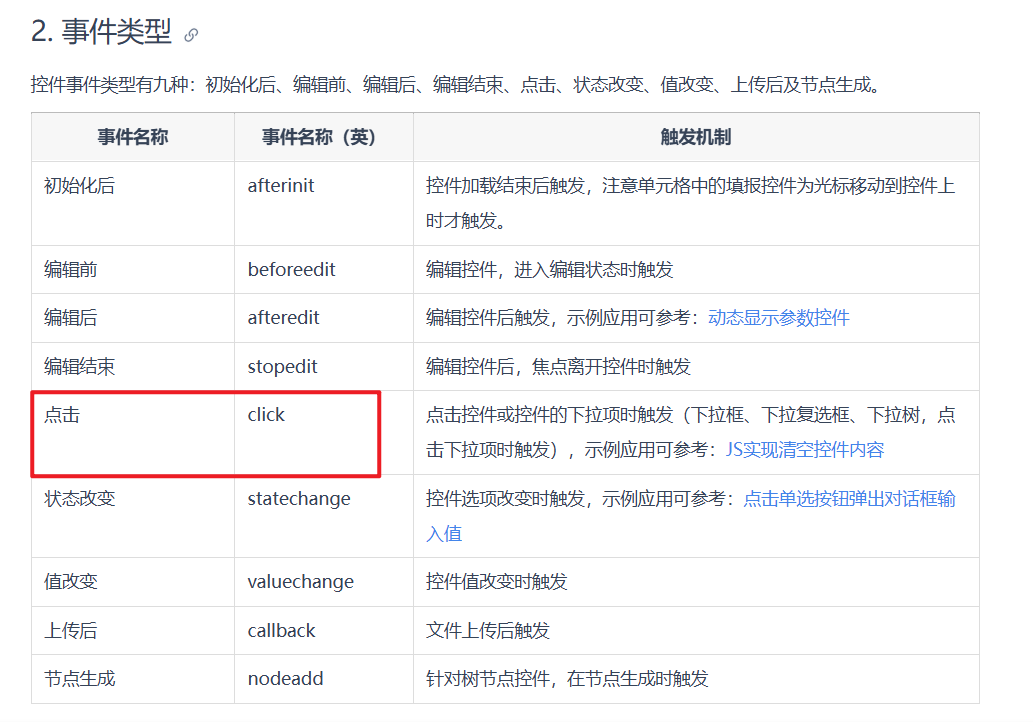Open the JS实现清空控件内容 link
Viewport: 1033px width, 722px height.
804,450
